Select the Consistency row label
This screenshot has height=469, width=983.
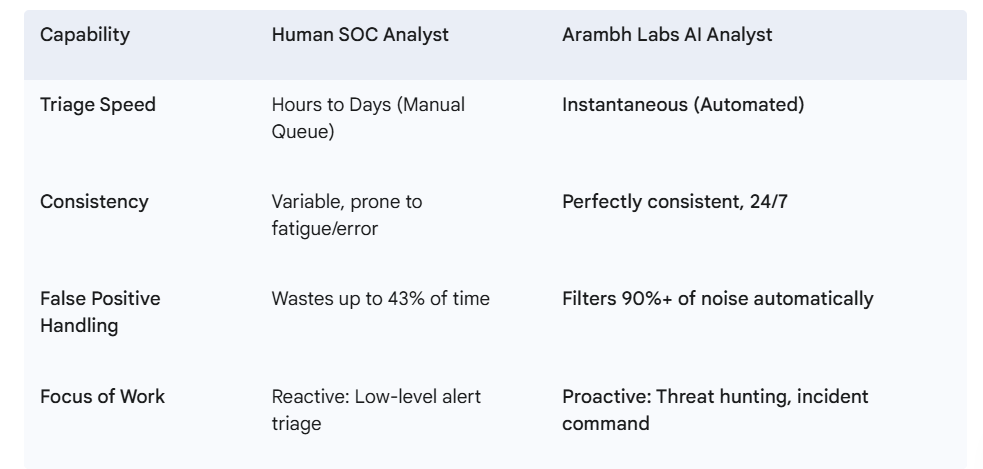coord(94,202)
